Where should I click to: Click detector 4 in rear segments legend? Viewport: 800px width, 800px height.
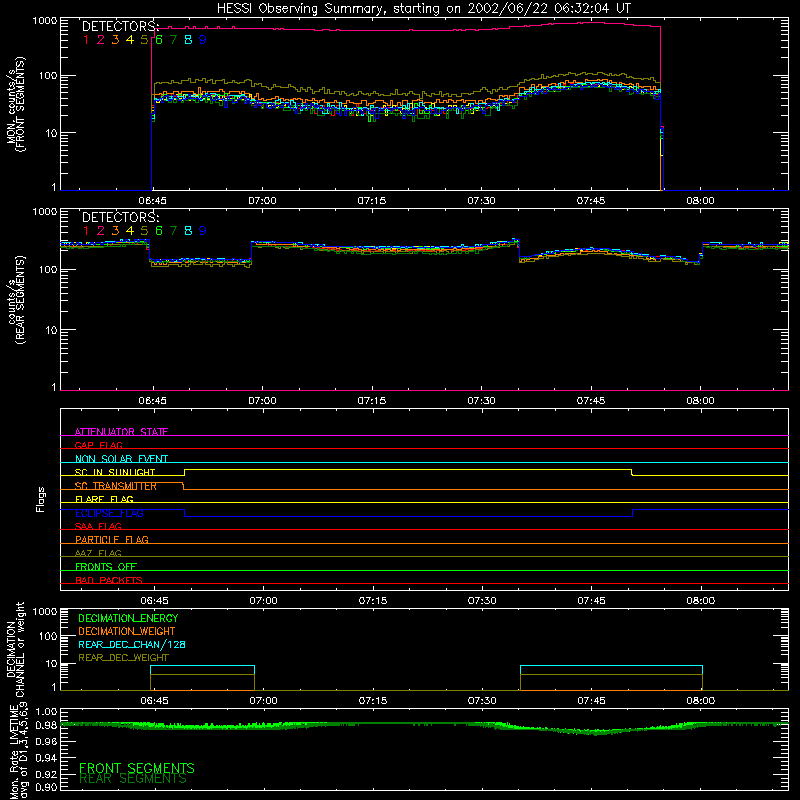(130, 231)
